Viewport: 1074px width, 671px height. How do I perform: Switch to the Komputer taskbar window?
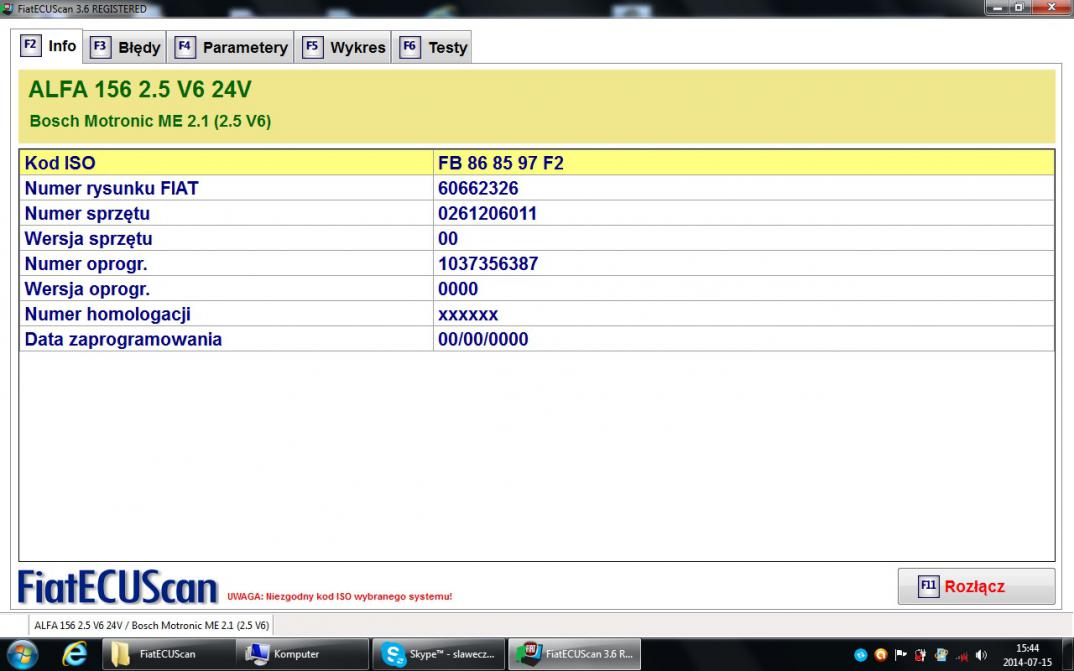[302, 654]
